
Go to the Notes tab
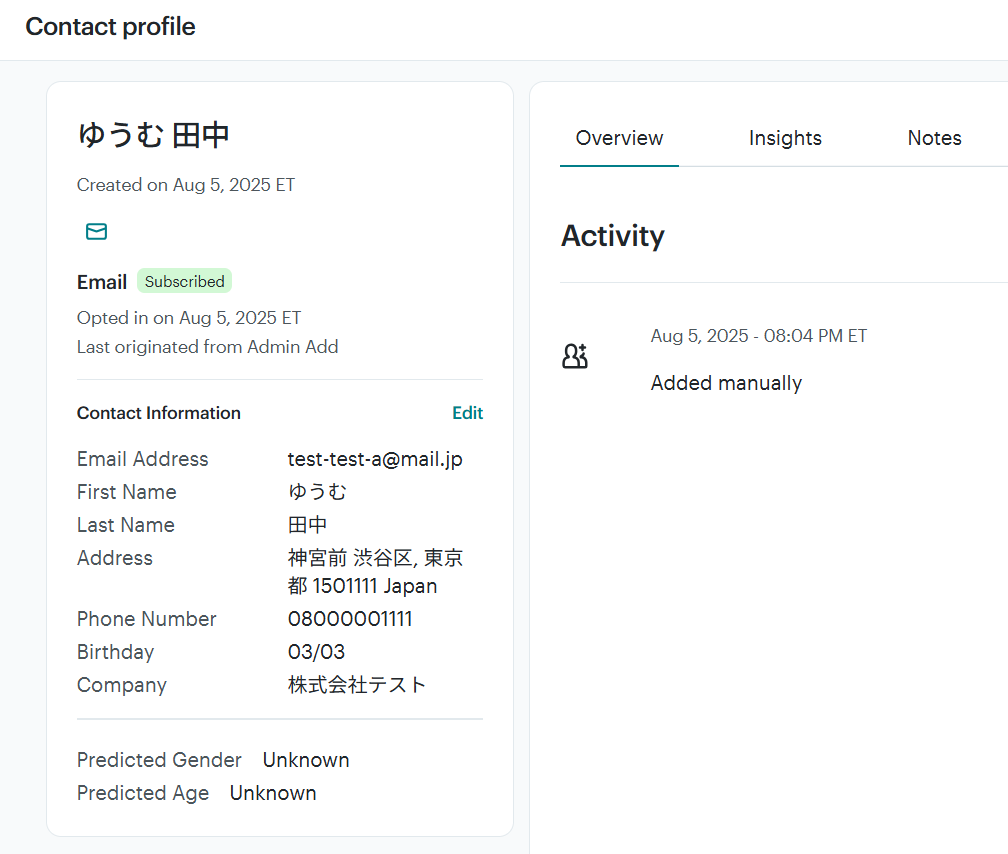tap(934, 139)
